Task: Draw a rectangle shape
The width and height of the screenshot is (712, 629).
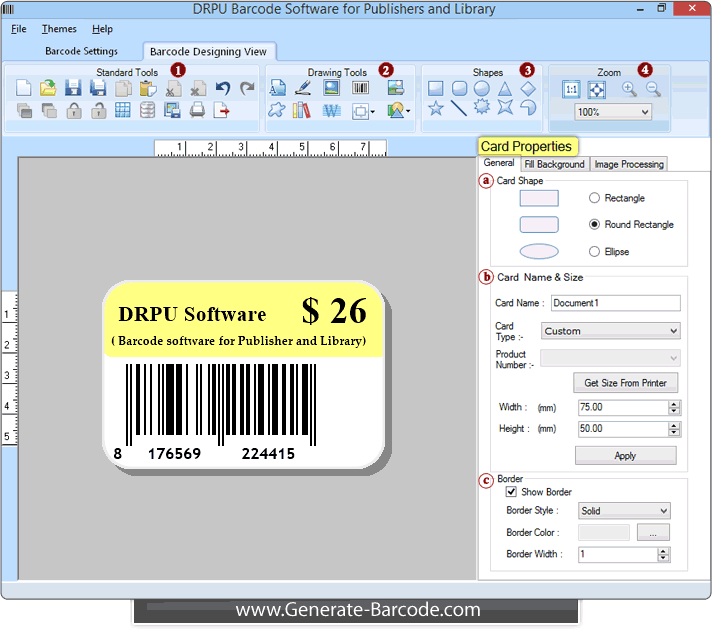Action: 435,88
